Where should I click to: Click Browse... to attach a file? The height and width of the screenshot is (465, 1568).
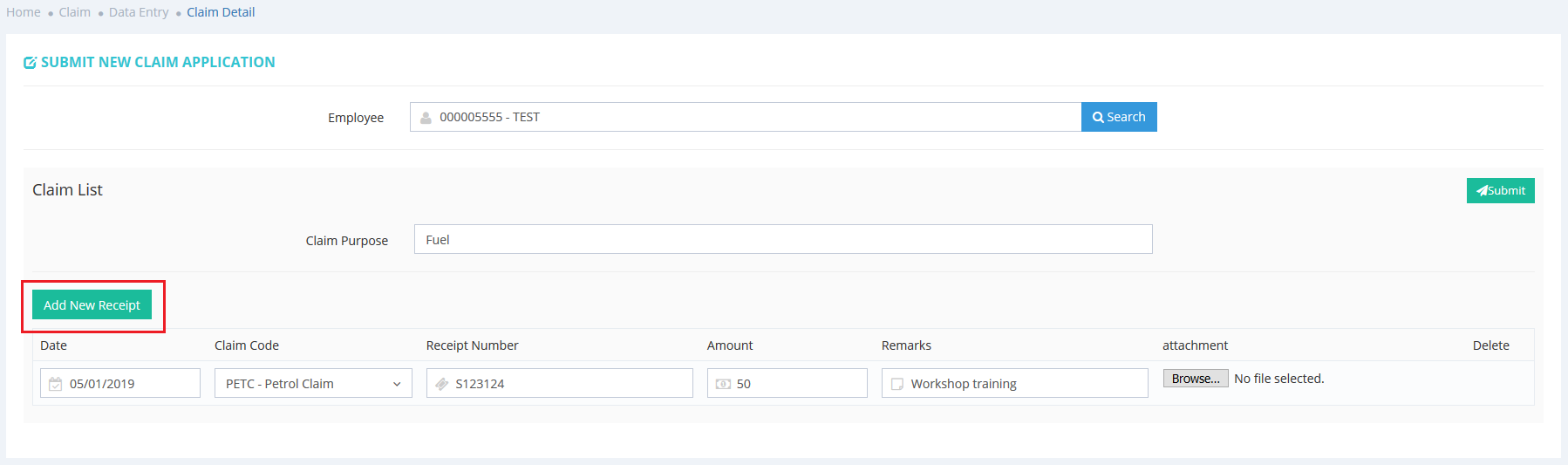click(x=1196, y=379)
